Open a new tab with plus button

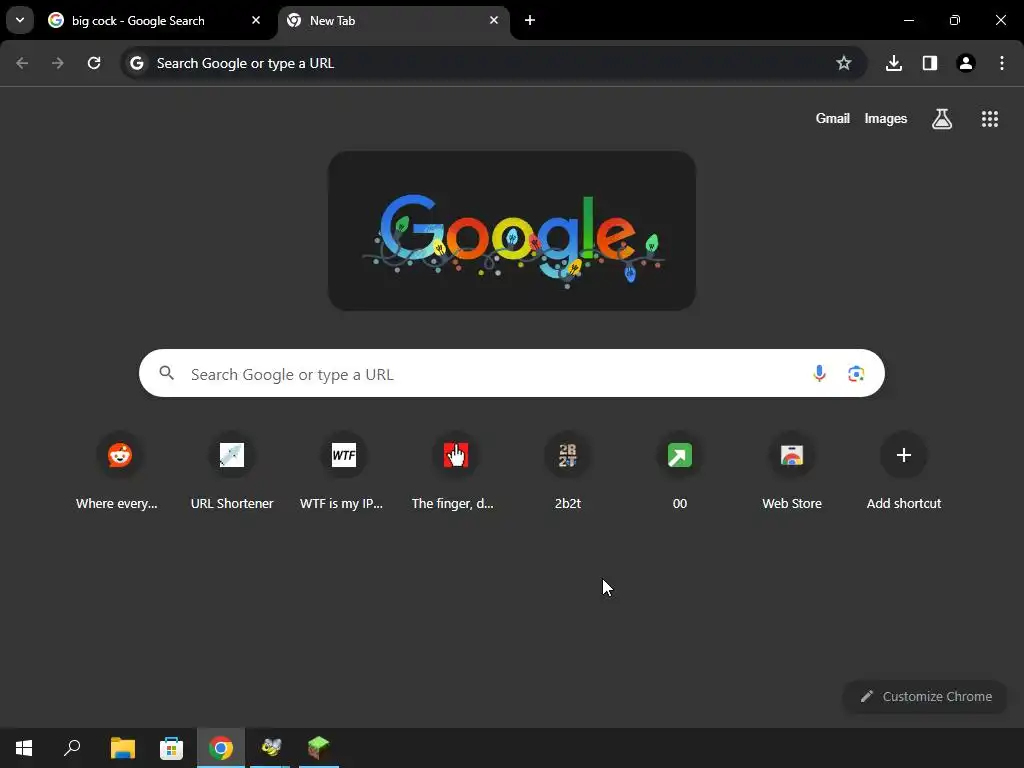530,20
